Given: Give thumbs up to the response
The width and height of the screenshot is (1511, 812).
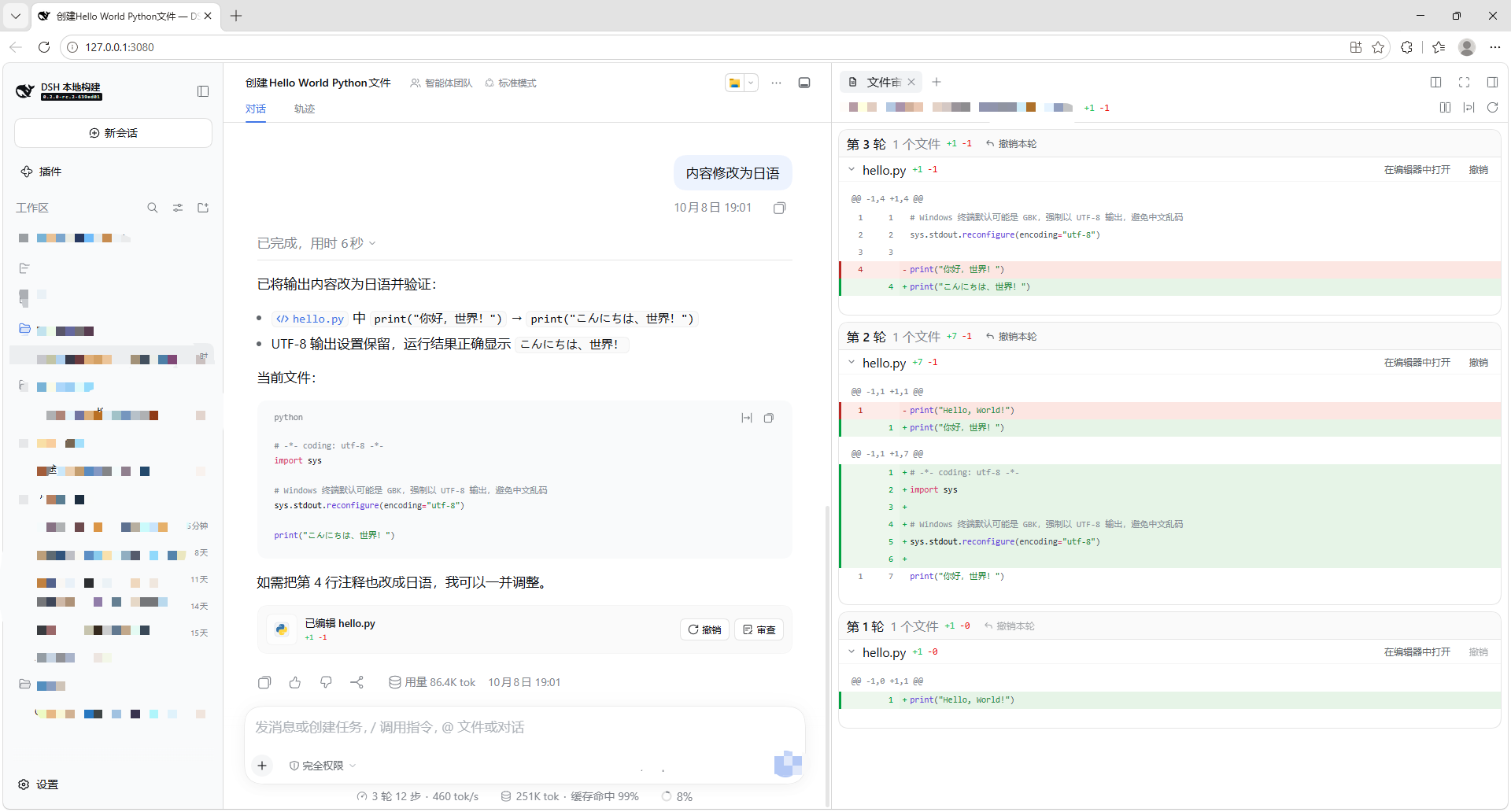Looking at the screenshot, I should (295, 682).
